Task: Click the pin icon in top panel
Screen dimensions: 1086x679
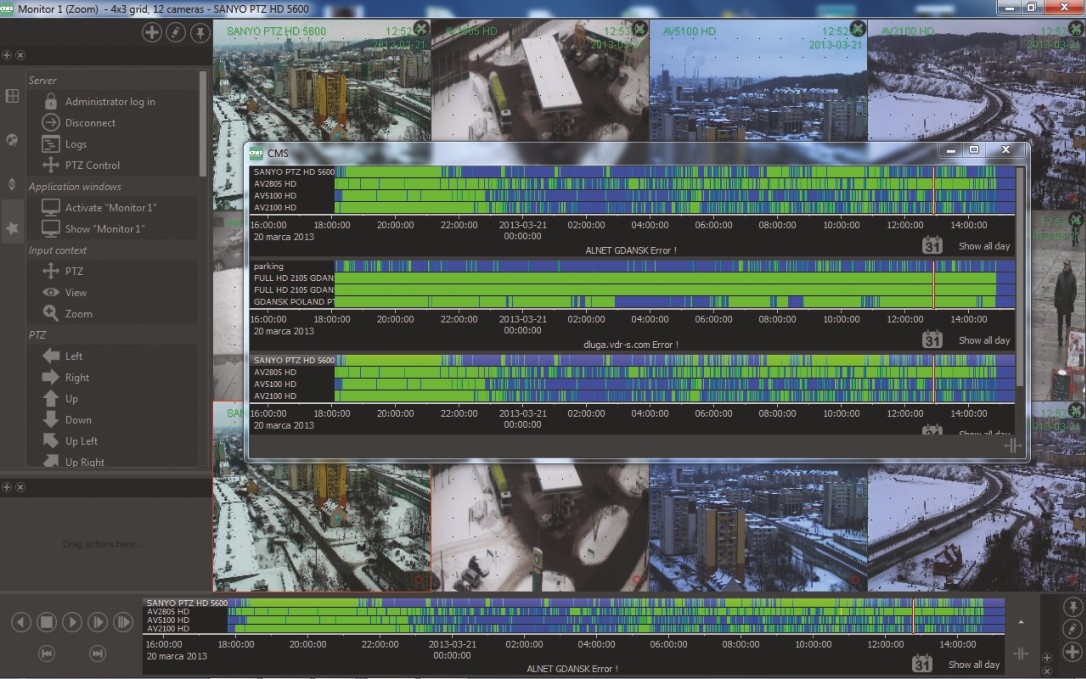Action: point(200,33)
